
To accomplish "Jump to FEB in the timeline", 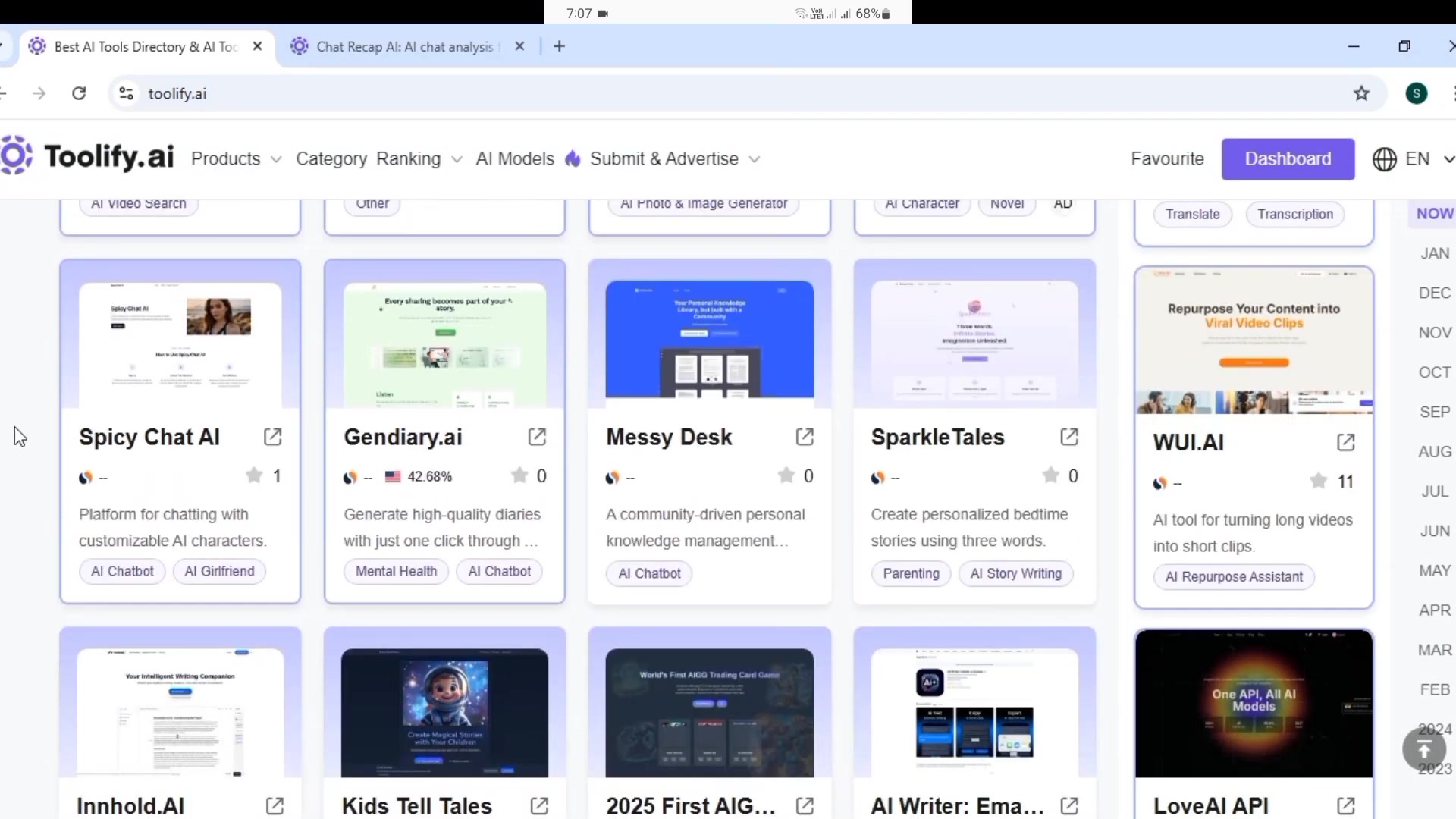I will (x=1434, y=689).
